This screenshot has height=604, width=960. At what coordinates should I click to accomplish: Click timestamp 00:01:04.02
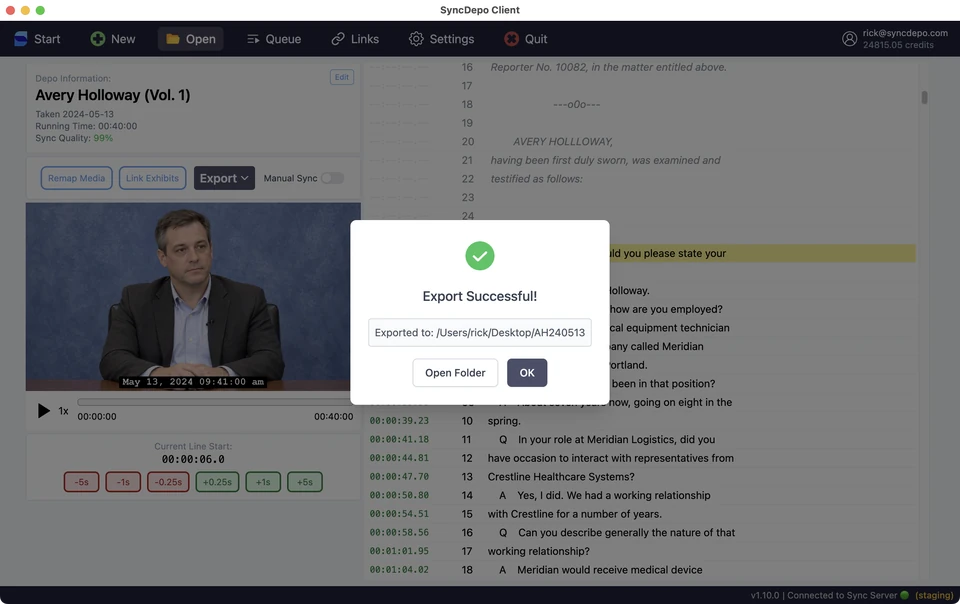399,570
